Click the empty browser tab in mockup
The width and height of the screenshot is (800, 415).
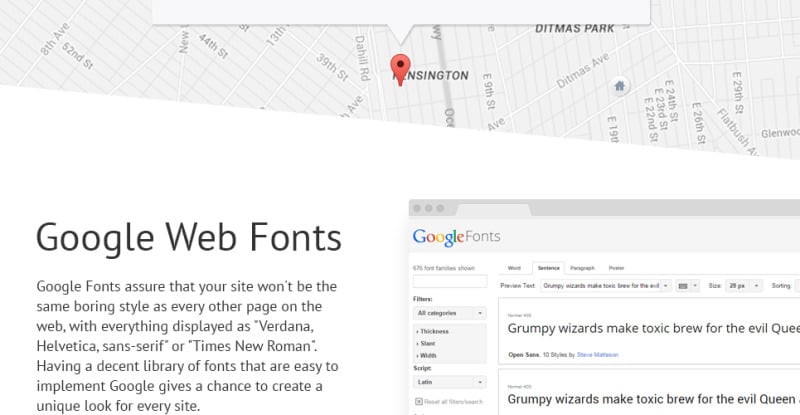493,209
